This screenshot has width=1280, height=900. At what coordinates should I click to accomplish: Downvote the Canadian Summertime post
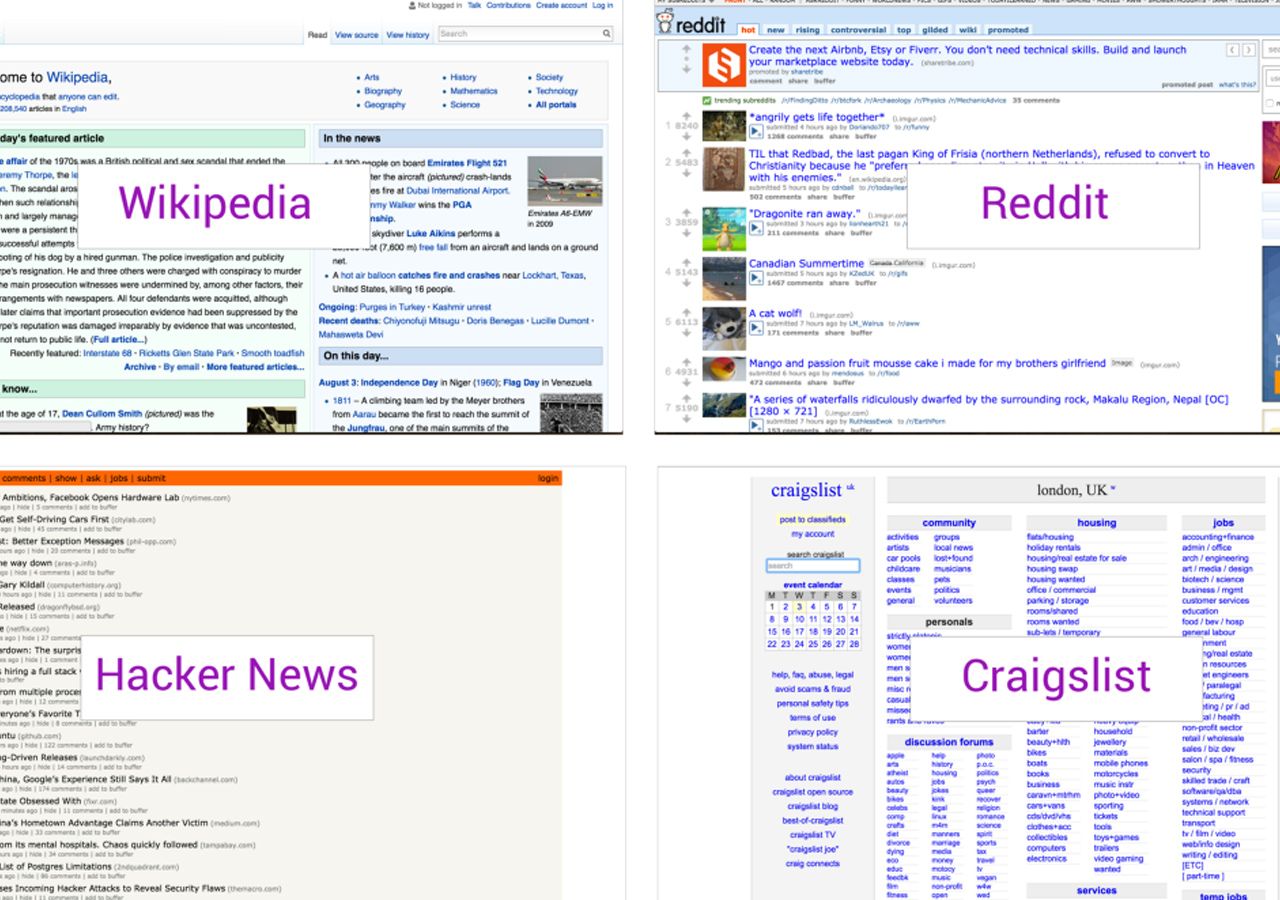[686, 281]
